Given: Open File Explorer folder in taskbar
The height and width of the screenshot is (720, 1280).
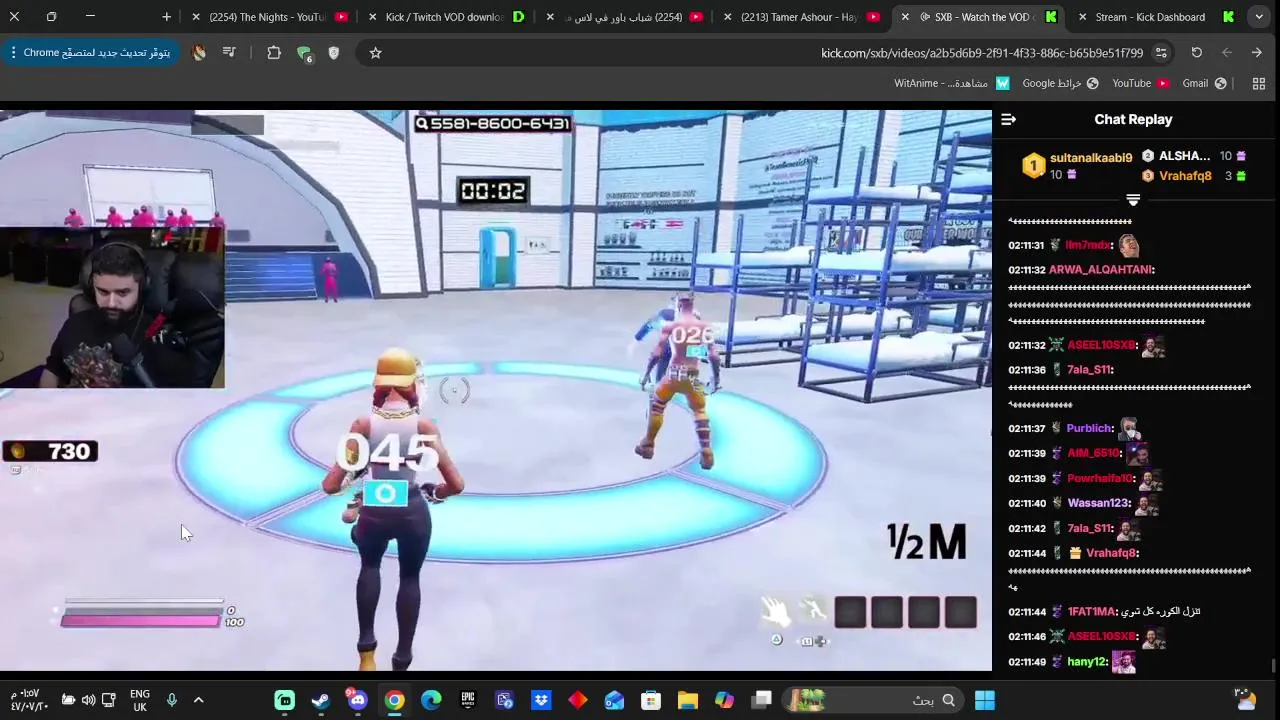Looking at the screenshot, I should [x=688, y=700].
